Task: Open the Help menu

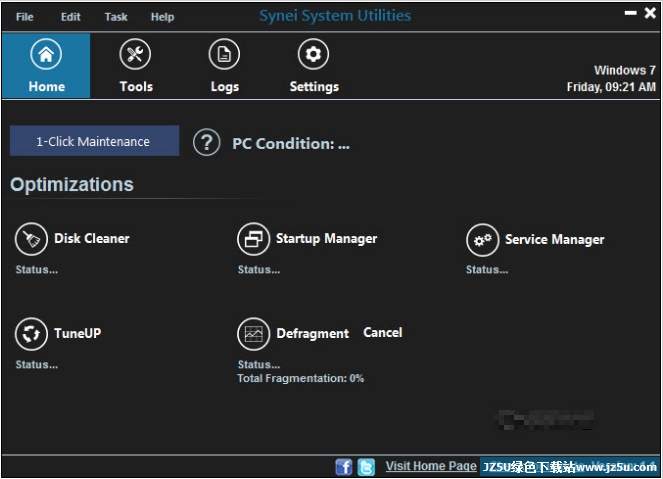Action: 162,17
